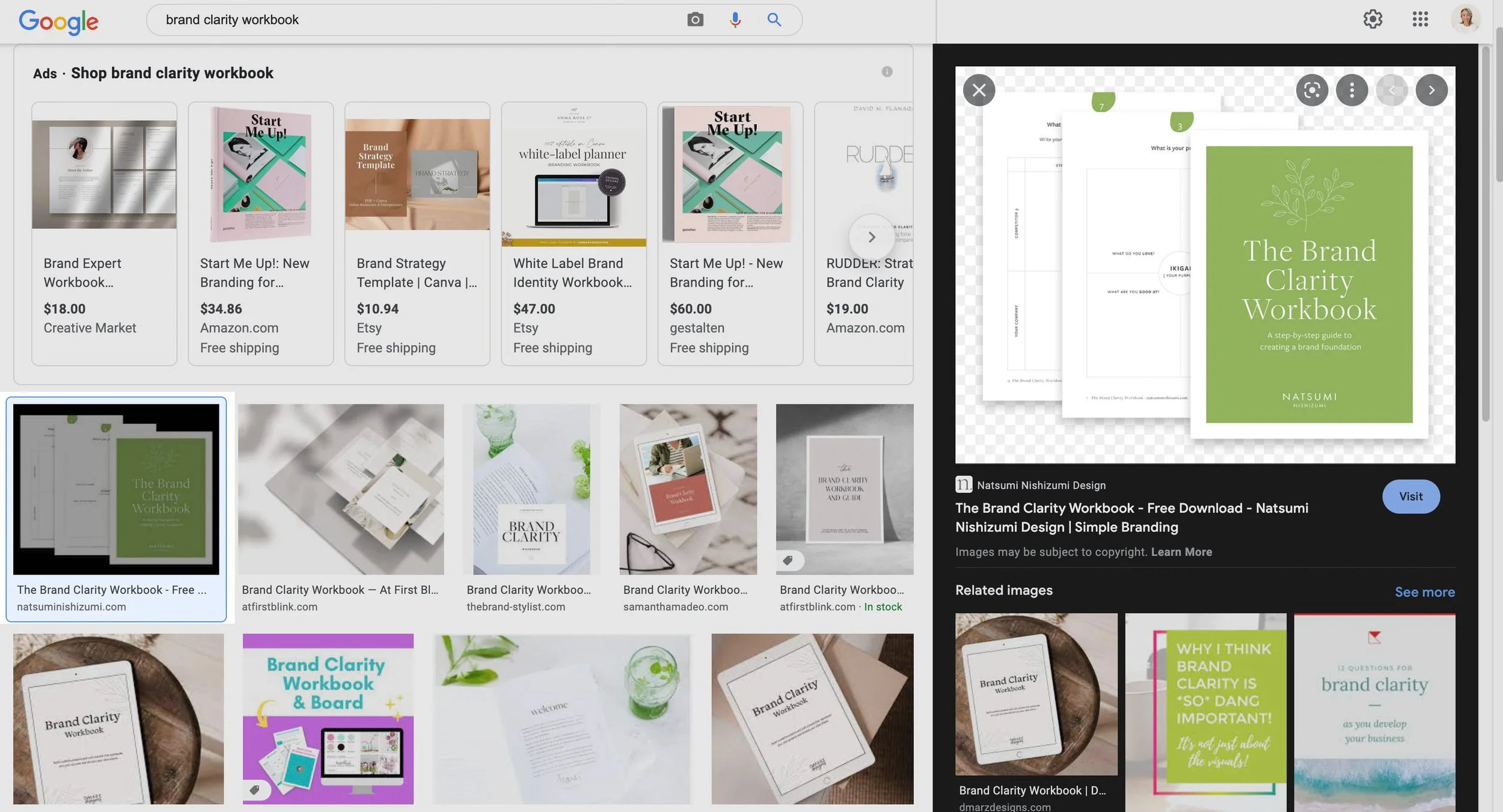Screen dimensions: 1503x812
Task: Click the search magnifier icon
Action: click(774, 19)
